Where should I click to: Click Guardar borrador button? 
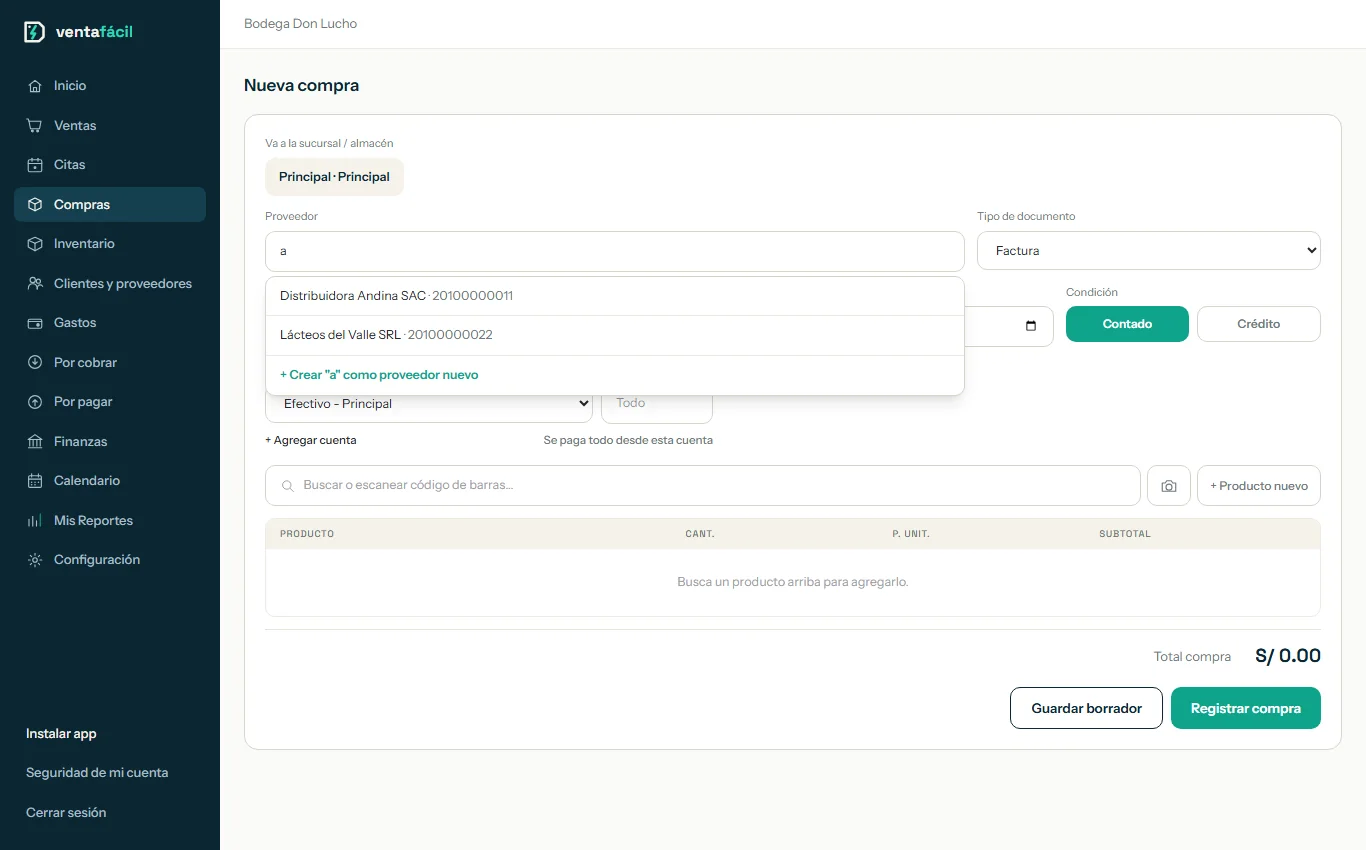(1086, 708)
